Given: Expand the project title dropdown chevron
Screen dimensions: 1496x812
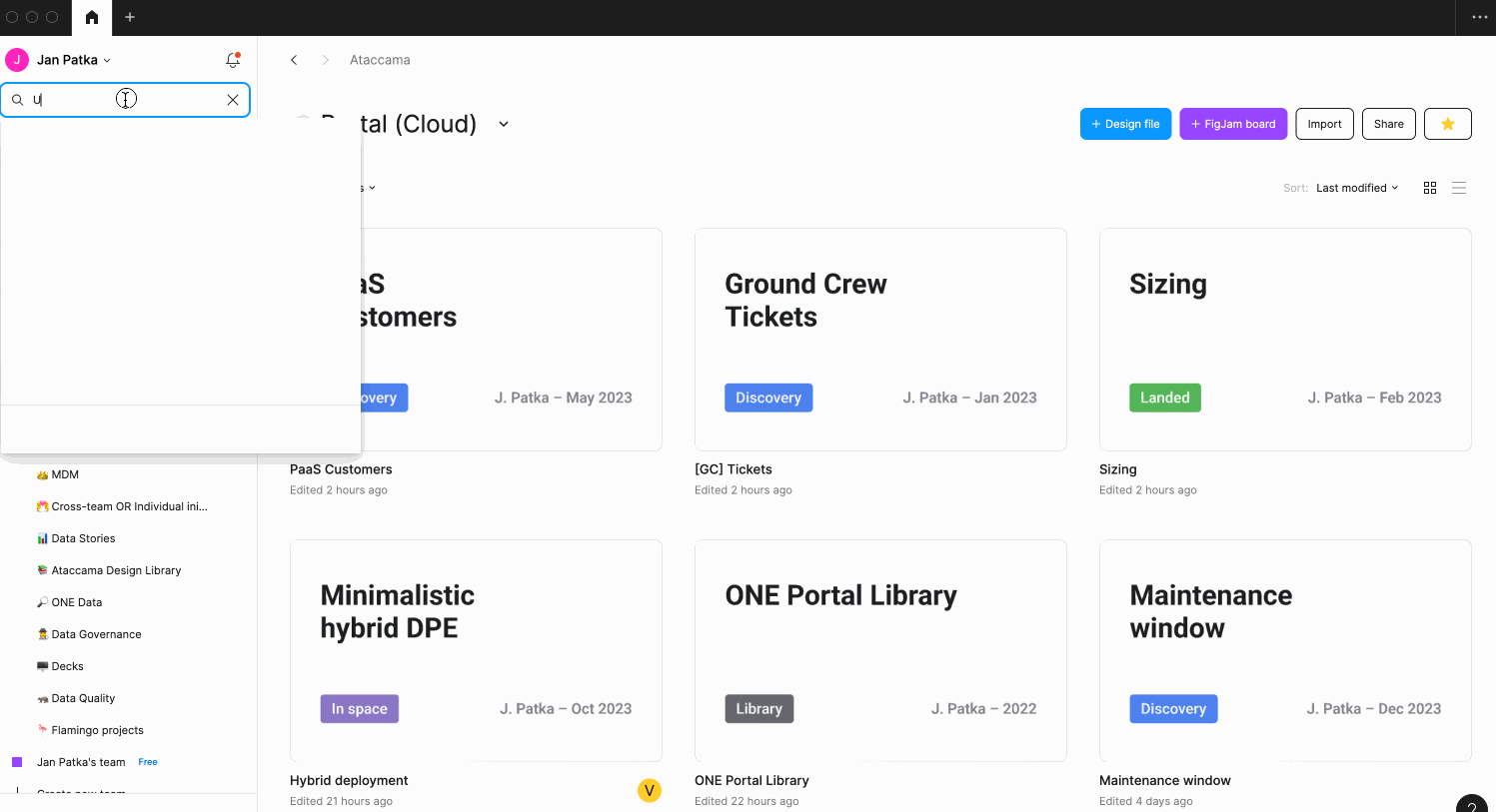Looking at the screenshot, I should point(504,124).
